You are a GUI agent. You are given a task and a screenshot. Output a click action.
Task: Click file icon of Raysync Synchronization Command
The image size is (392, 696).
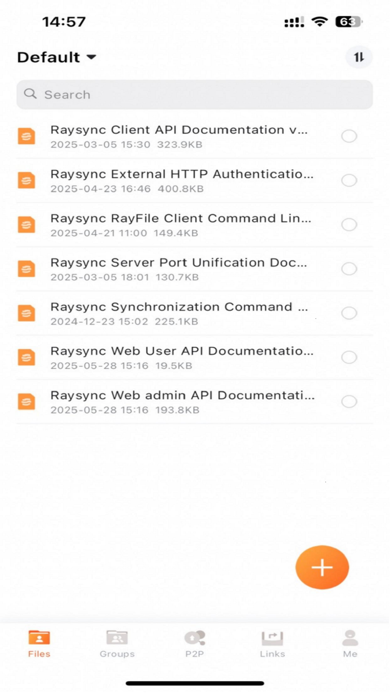pos(26,313)
